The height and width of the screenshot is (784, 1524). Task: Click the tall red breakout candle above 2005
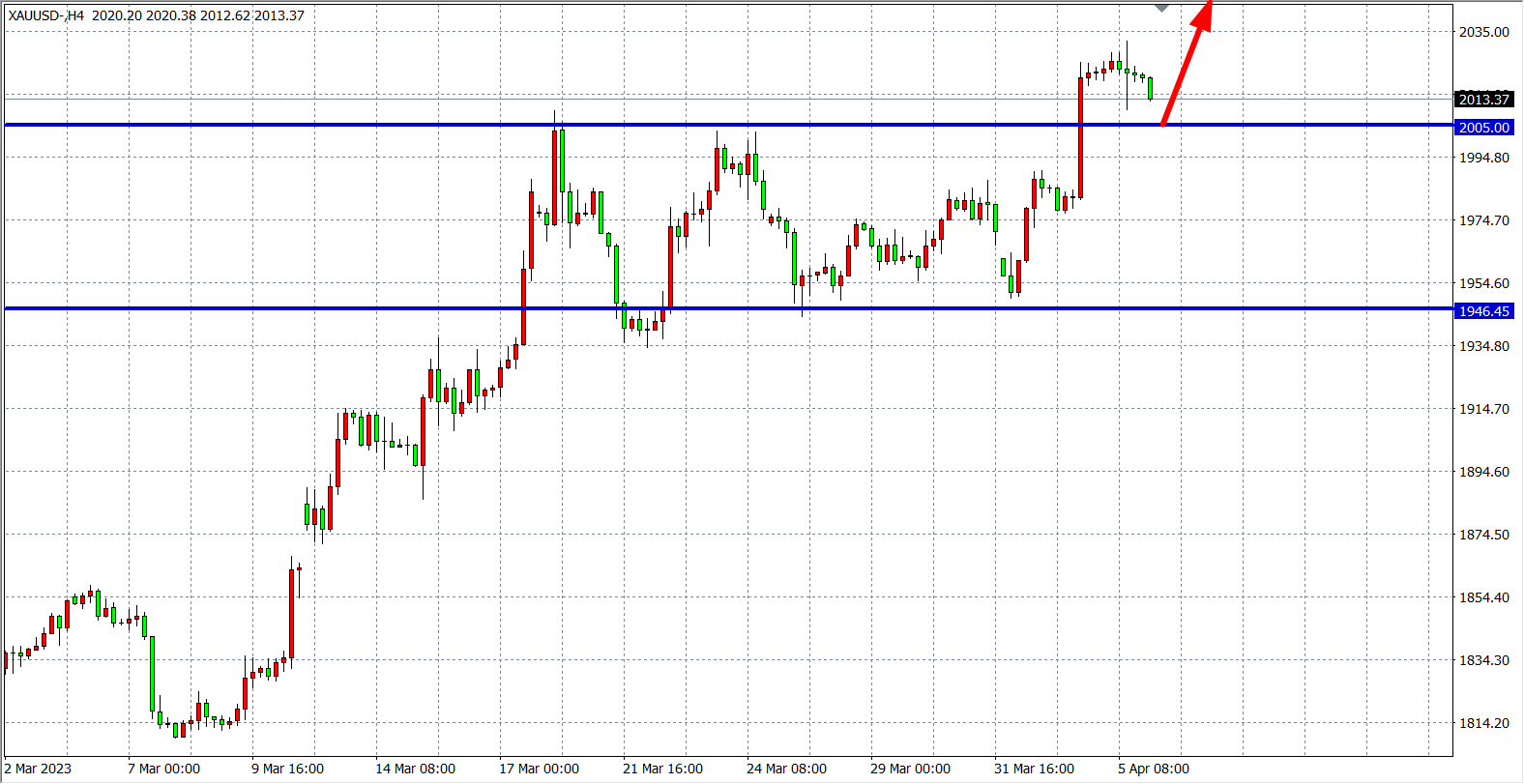tap(1080, 135)
